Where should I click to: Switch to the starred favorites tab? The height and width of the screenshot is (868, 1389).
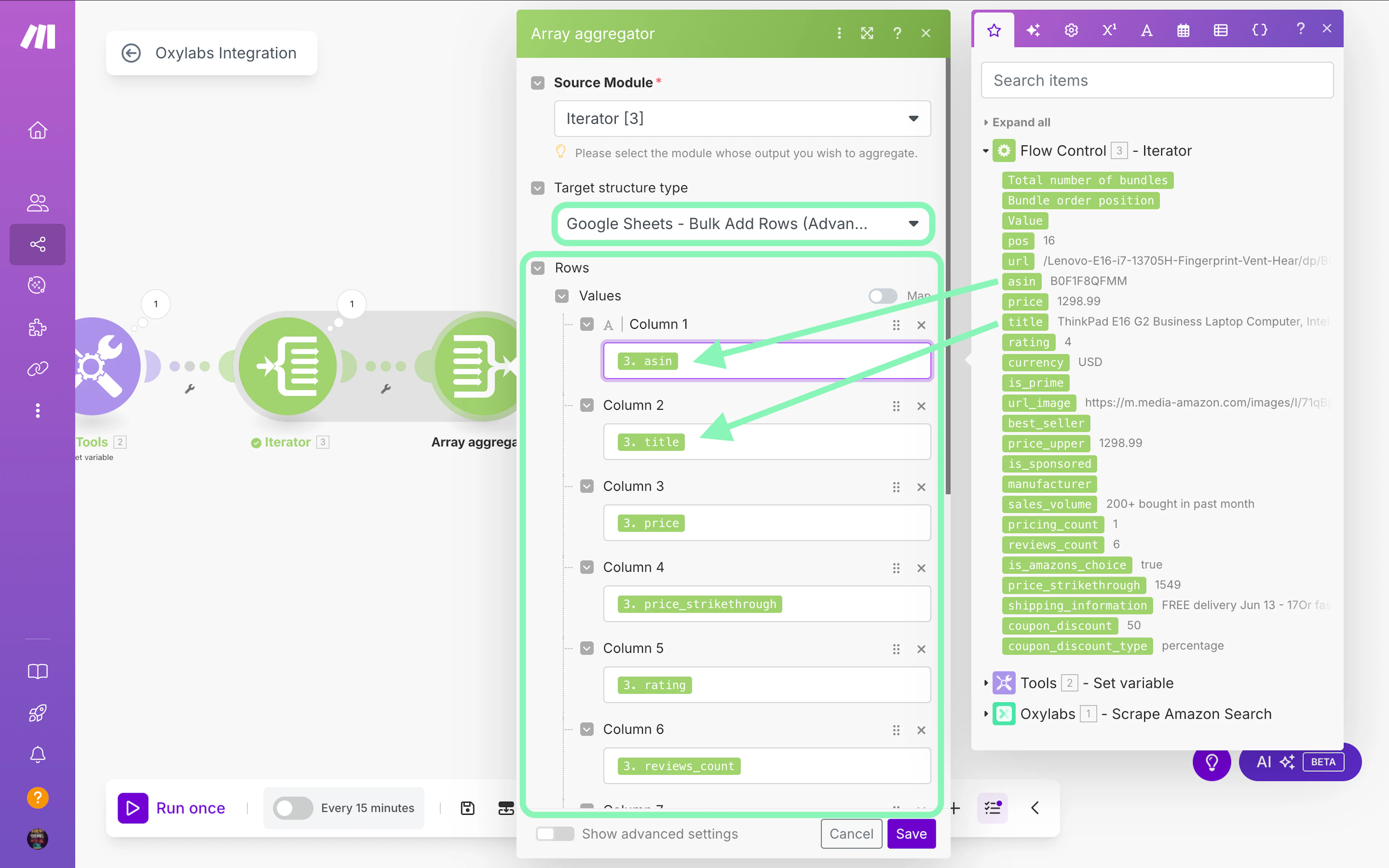pyautogui.click(x=994, y=30)
